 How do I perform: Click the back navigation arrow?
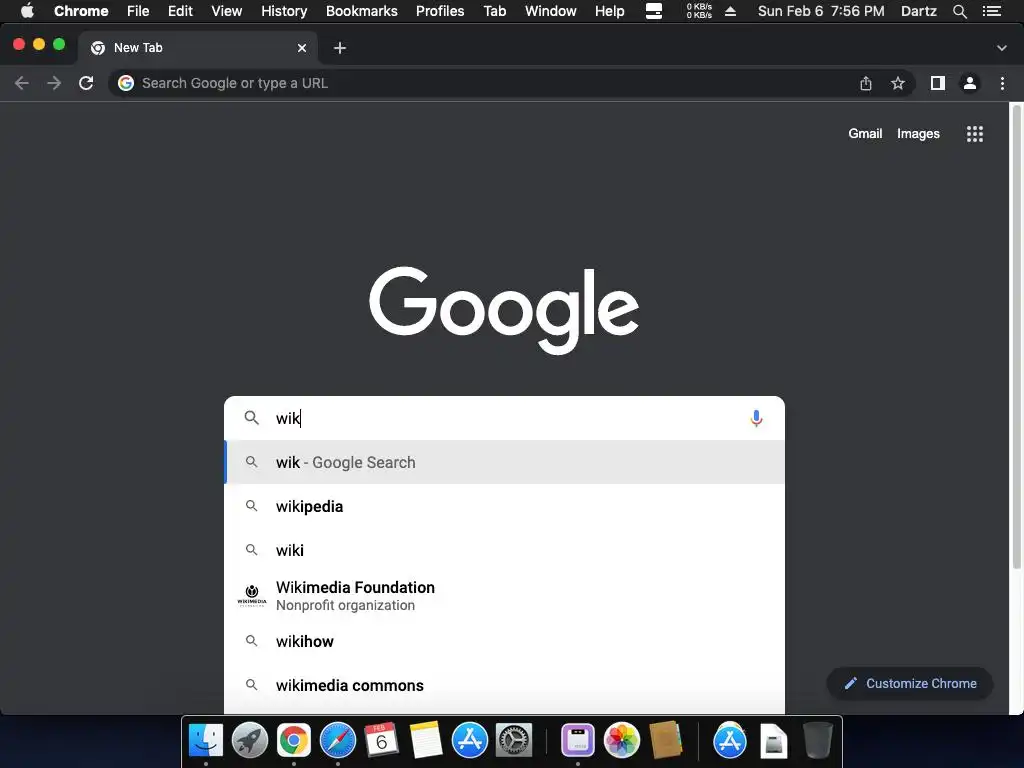[x=22, y=83]
